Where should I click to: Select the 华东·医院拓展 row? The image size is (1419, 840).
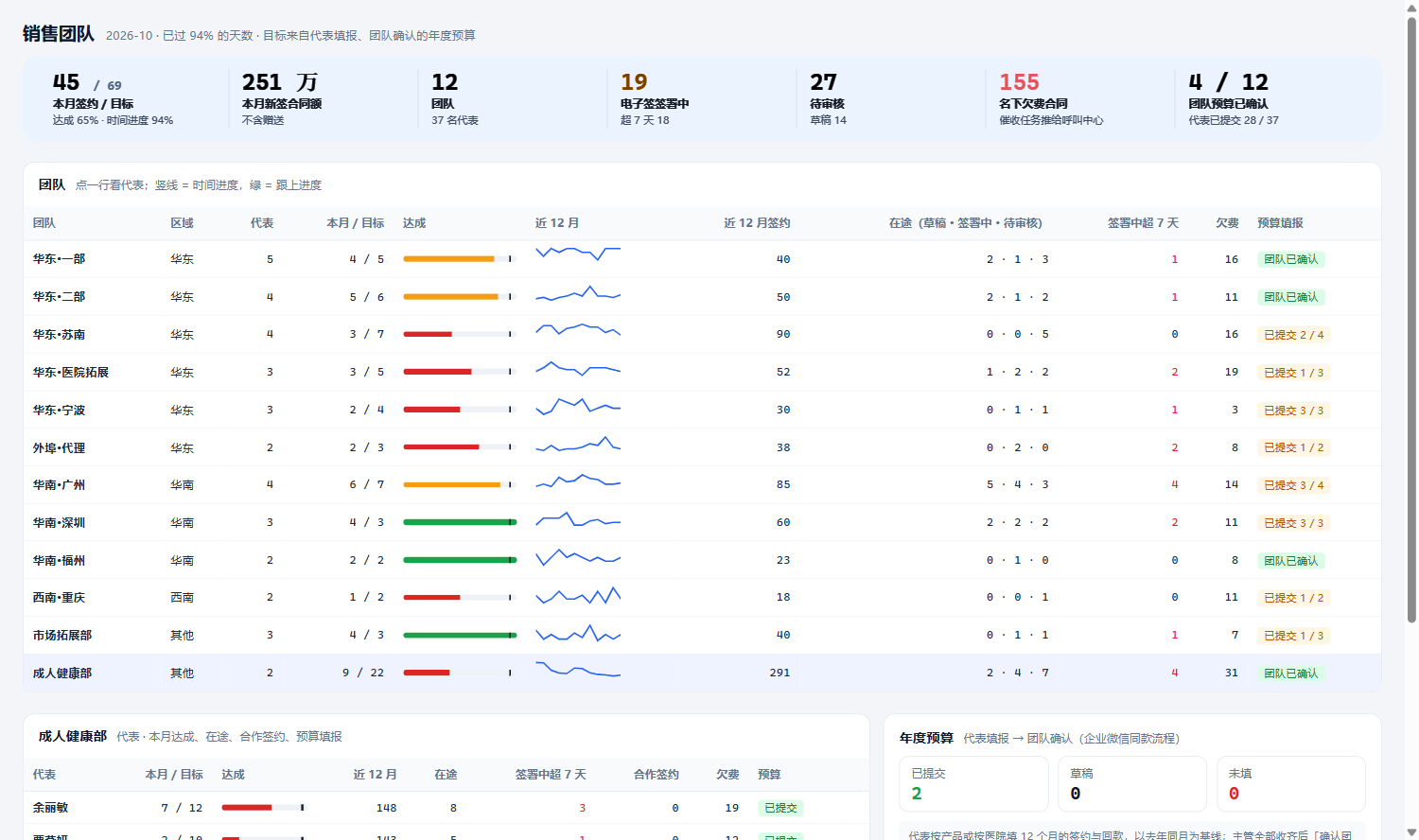(x=702, y=372)
